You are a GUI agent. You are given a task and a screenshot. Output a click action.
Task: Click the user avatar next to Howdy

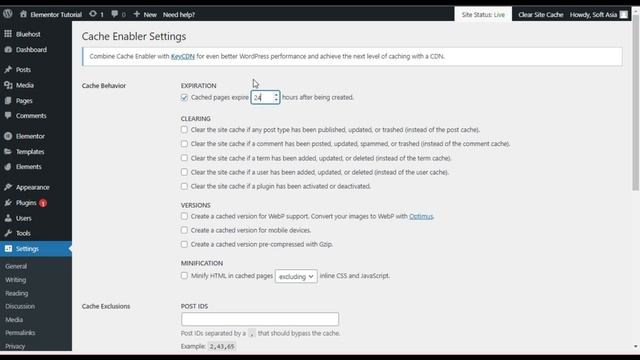[x=623, y=14]
